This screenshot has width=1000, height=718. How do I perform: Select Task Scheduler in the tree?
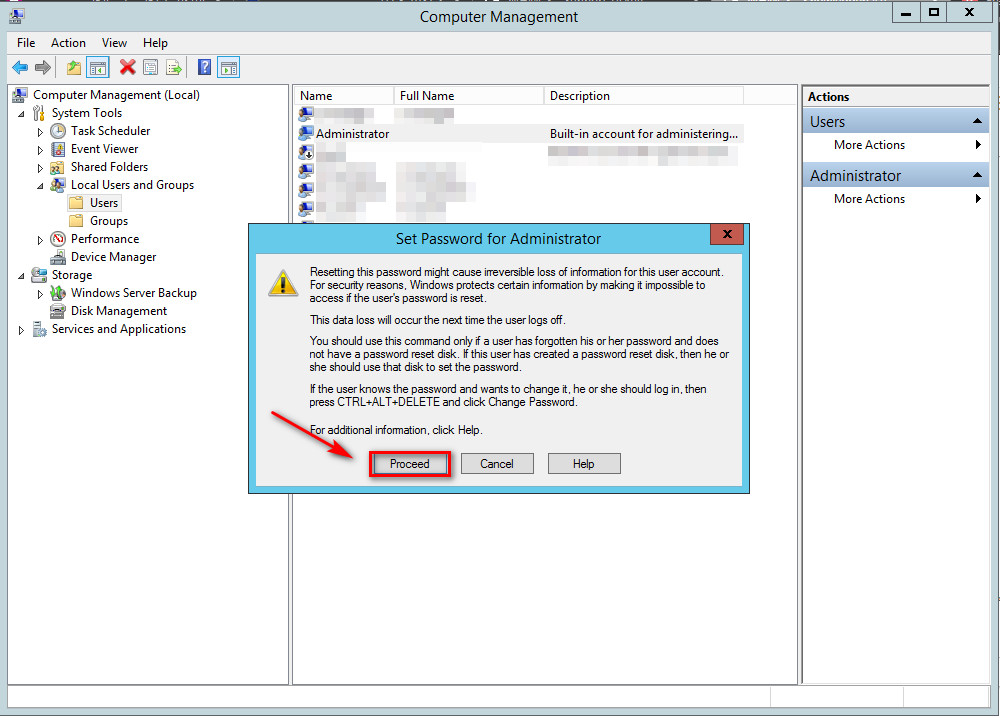[x=110, y=131]
